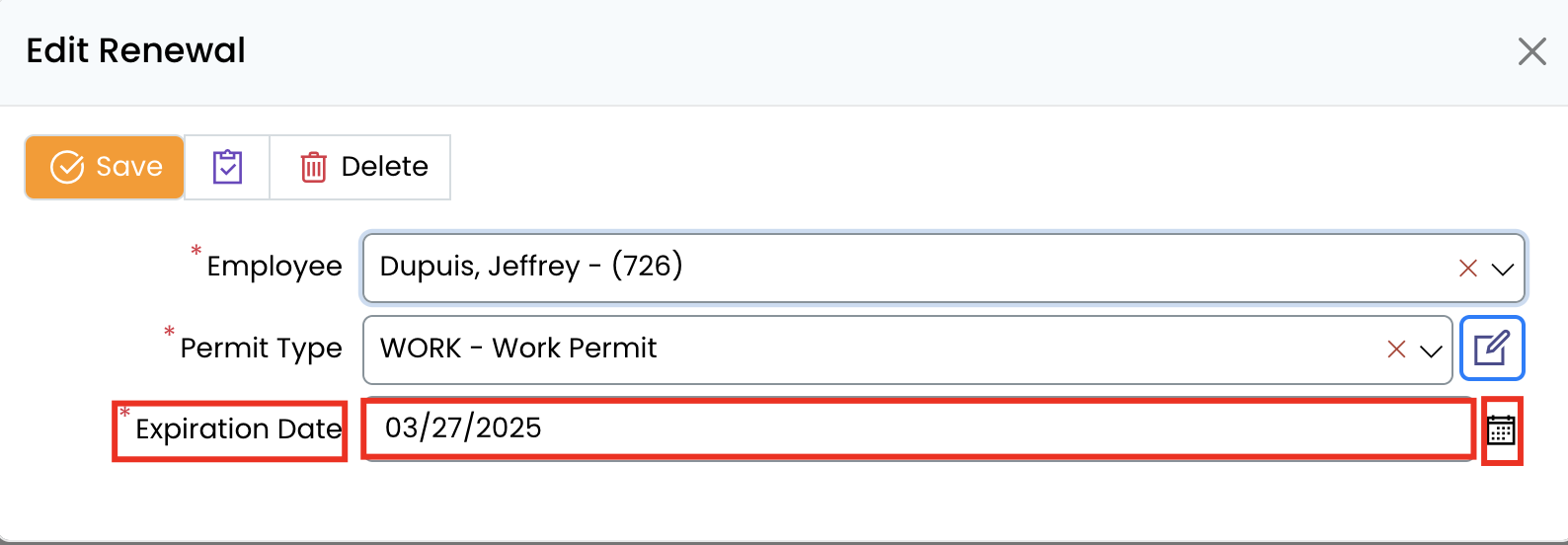Open the calendar date picker icon

pyautogui.click(x=1501, y=430)
